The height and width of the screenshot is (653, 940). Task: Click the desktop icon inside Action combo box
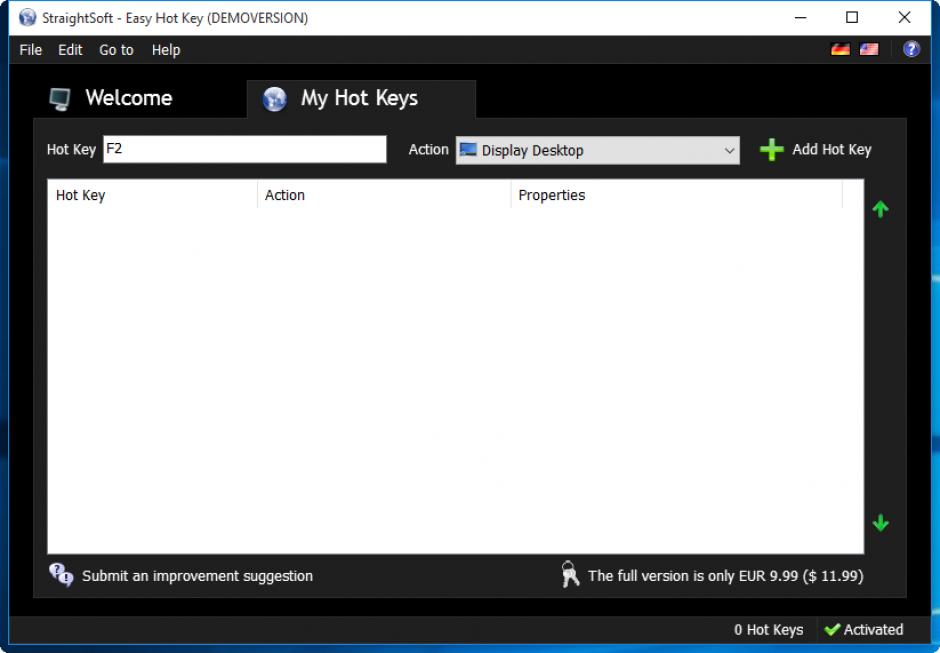(468, 149)
